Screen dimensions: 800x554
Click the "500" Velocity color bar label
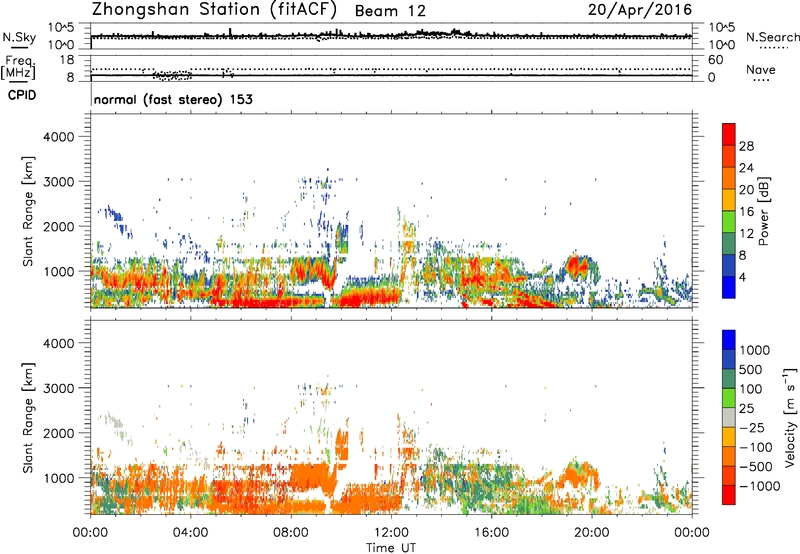pos(751,370)
